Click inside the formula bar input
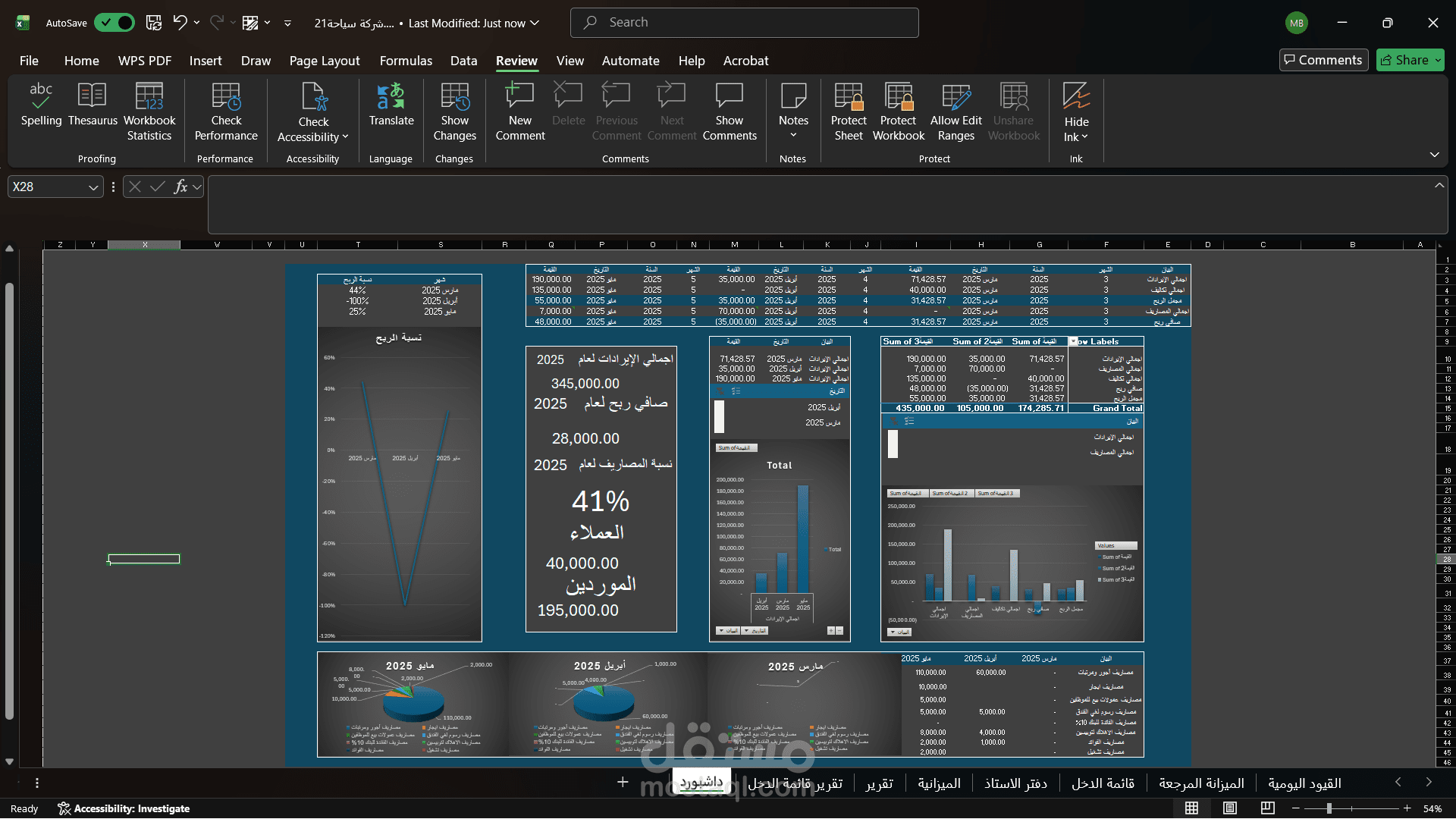The height and width of the screenshot is (819, 1456). point(827,205)
